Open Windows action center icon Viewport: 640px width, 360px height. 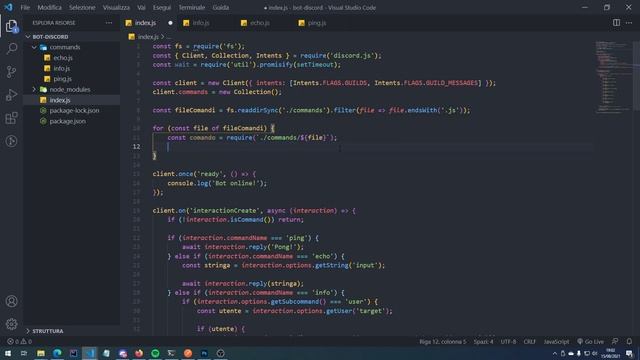[x=629, y=353]
